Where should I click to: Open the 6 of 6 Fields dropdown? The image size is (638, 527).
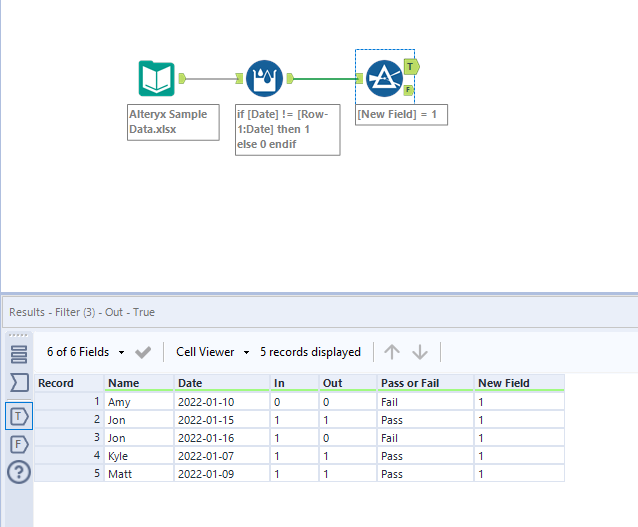coord(86,352)
